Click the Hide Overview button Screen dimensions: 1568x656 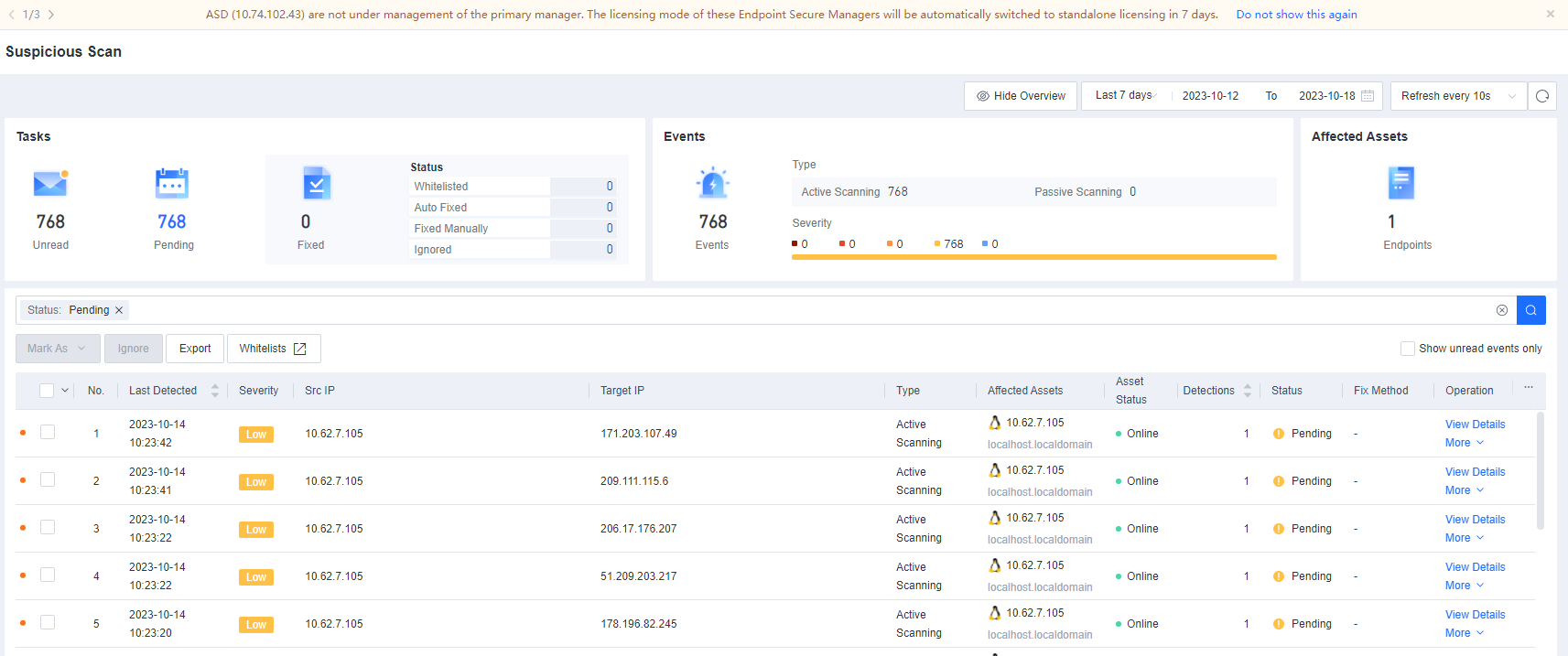1021,96
